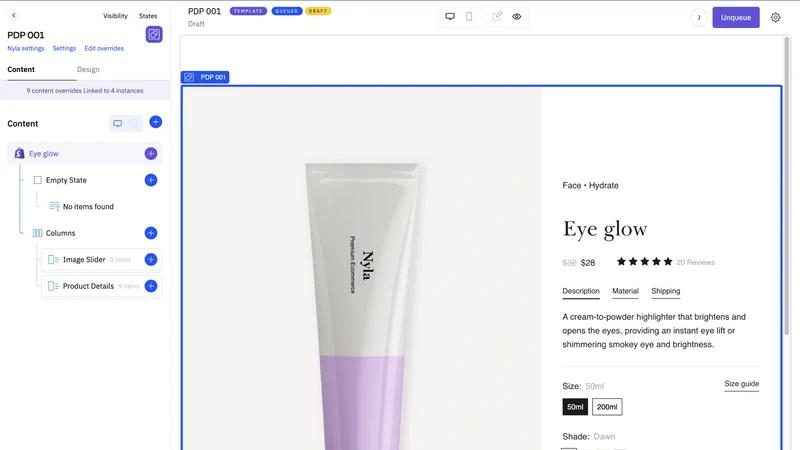Click the Eye glow product title
This screenshot has height=450, width=800.
[605, 229]
